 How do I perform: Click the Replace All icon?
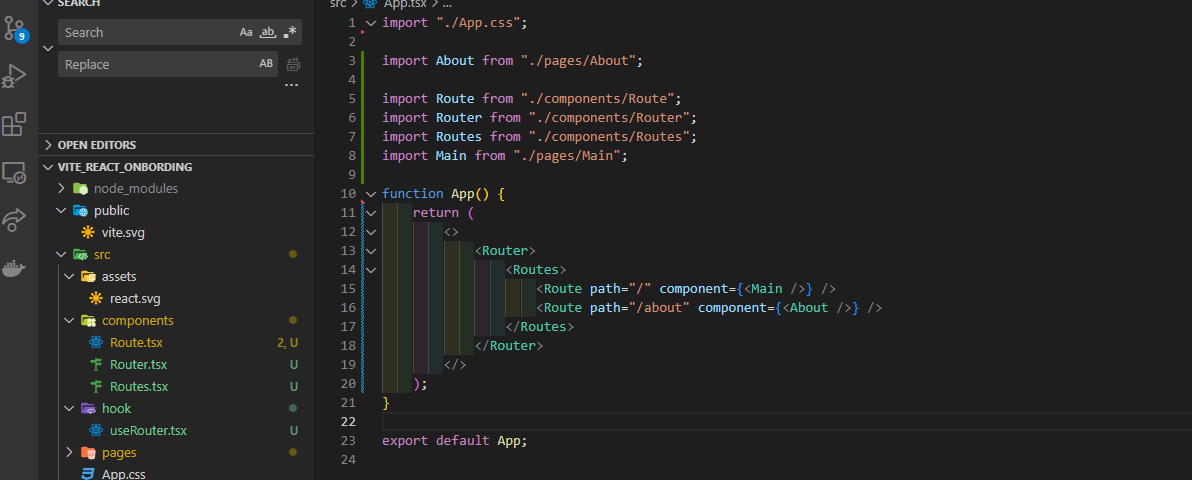pos(293,64)
